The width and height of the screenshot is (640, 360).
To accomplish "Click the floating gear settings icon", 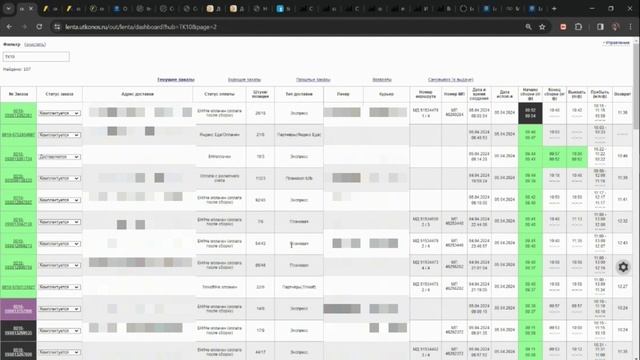I will point(623,267).
